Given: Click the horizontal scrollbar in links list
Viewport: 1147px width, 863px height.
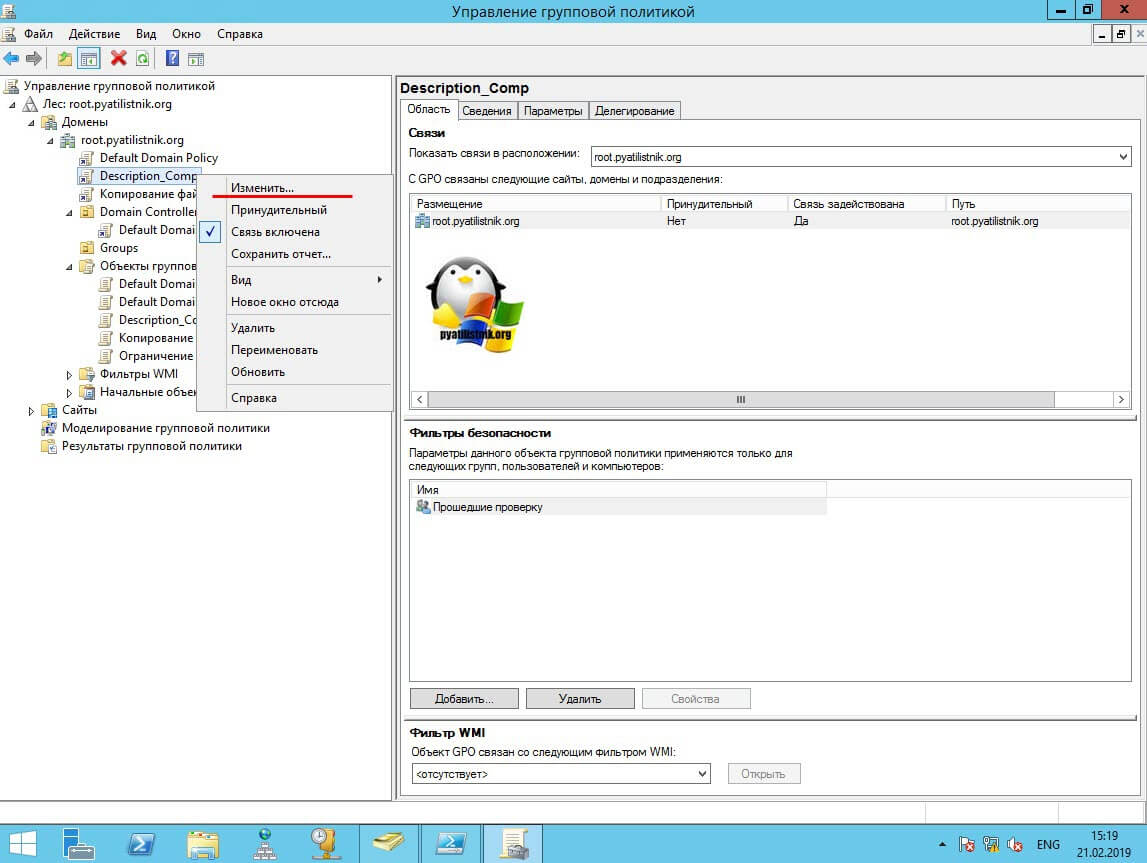Looking at the screenshot, I should click(x=740, y=399).
